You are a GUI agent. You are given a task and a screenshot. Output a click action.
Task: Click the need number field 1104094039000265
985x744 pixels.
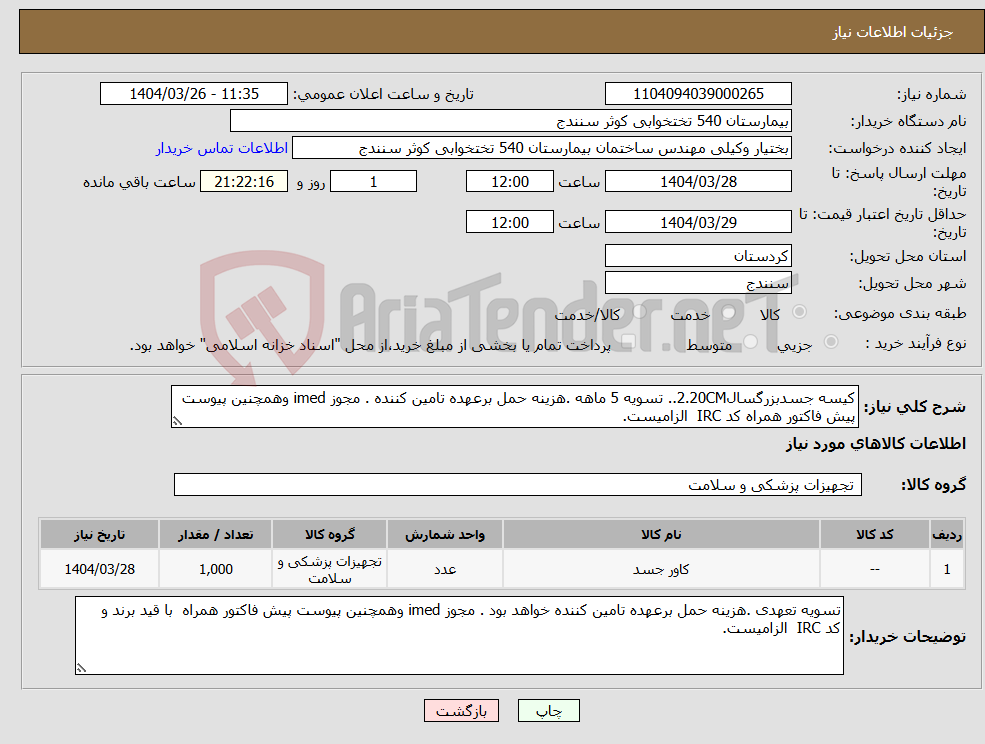[698, 94]
